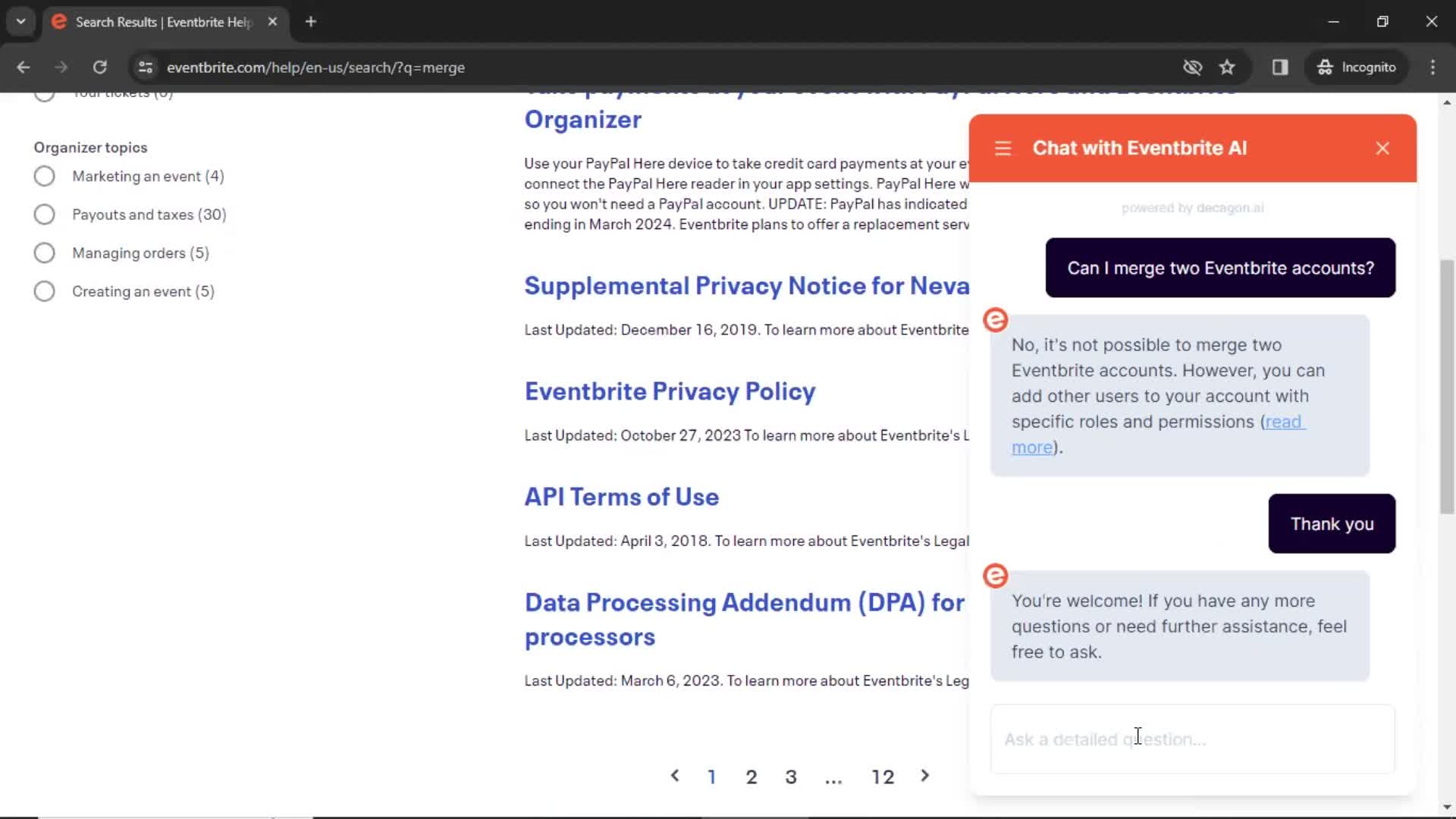This screenshot has width=1456, height=819.
Task: Minimize the browser window
Action: (x=1334, y=22)
